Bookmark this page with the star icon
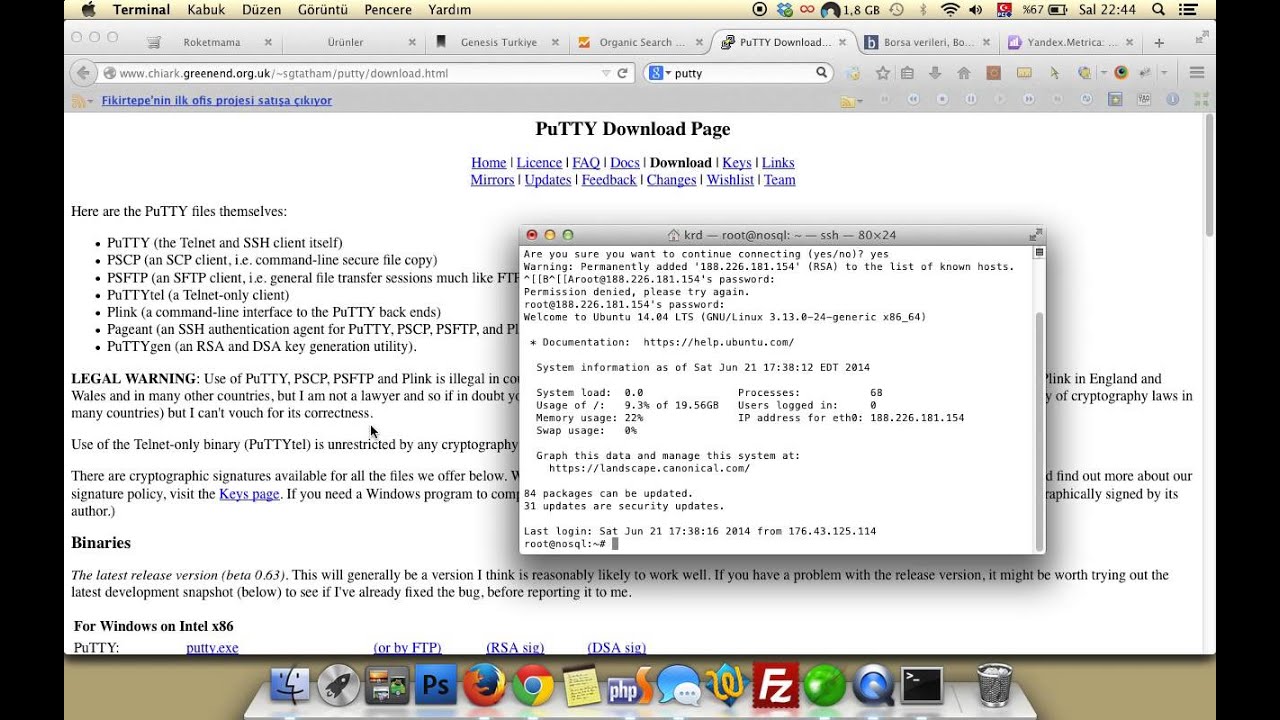1280x720 pixels. [882, 73]
